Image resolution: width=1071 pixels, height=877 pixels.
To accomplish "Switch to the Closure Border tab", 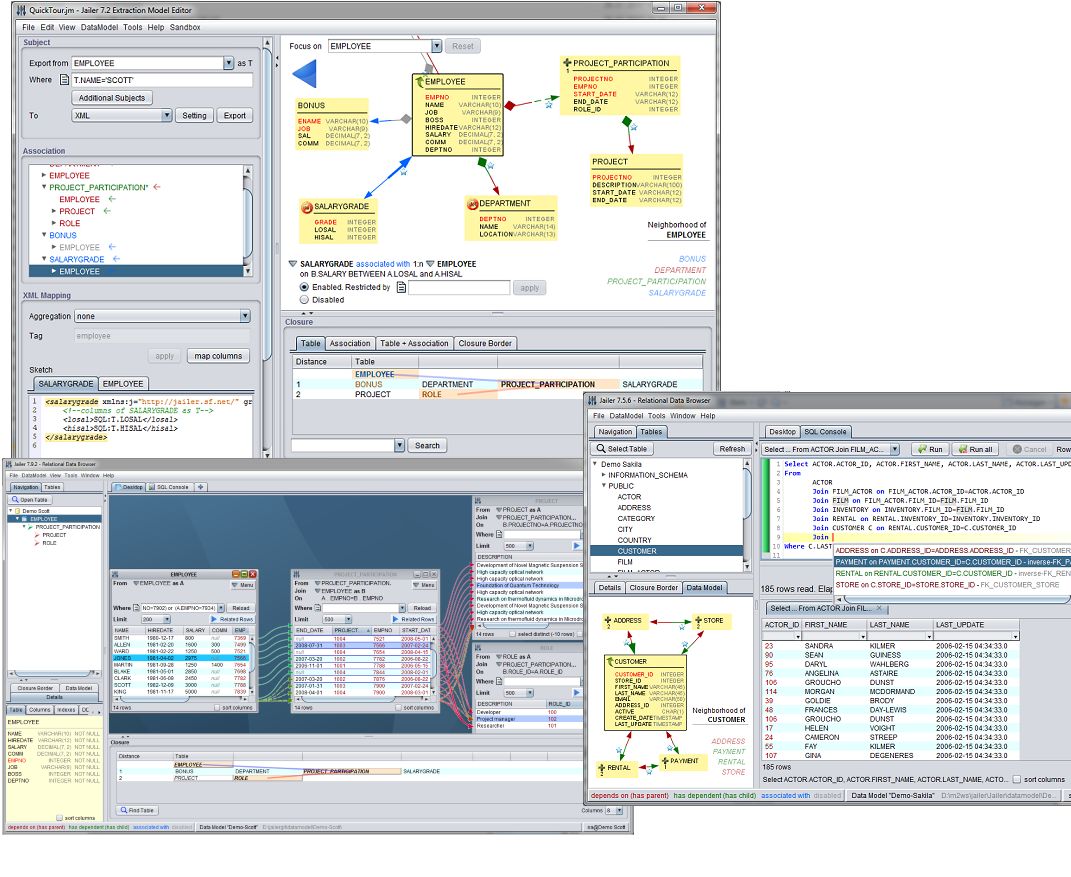I will 485,344.
